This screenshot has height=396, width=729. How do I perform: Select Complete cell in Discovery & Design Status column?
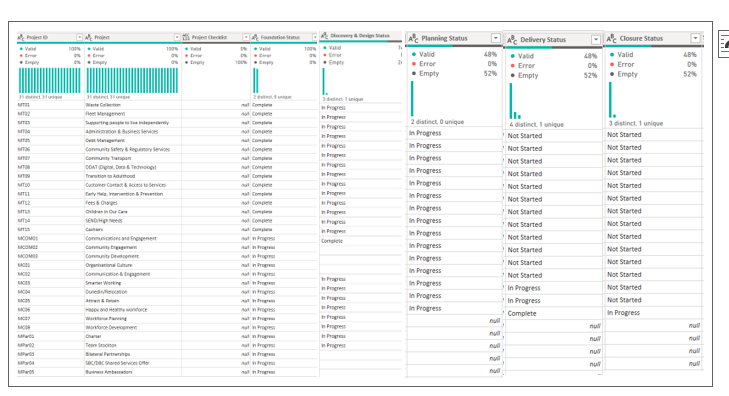(361, 241)
